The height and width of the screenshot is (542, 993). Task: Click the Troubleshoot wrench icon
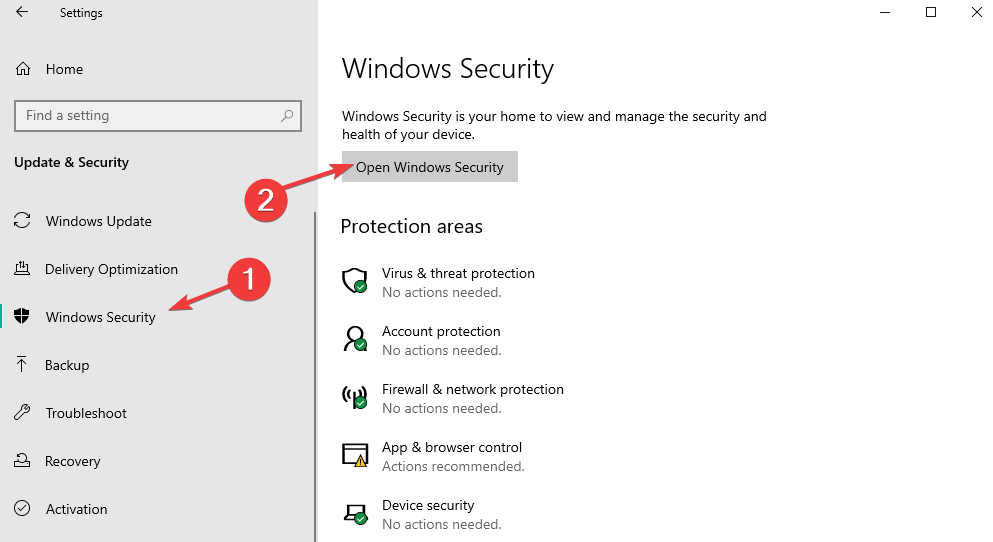22,412
